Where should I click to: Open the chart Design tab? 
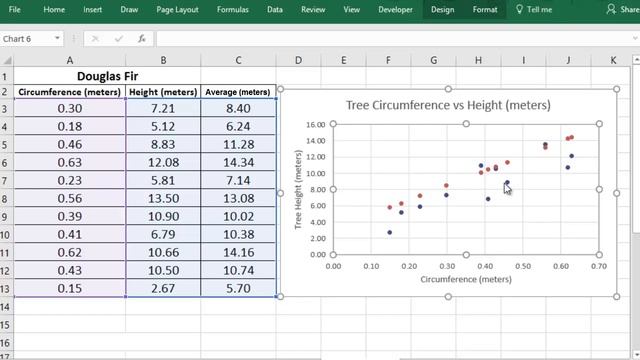pyautogui.click(x=442, y=9)
